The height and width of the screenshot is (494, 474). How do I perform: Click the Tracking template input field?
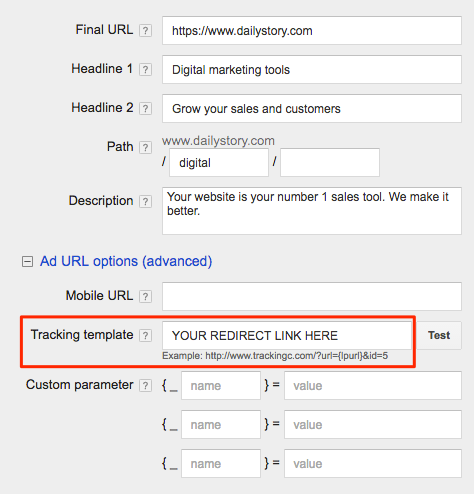[x=287, y=335]
